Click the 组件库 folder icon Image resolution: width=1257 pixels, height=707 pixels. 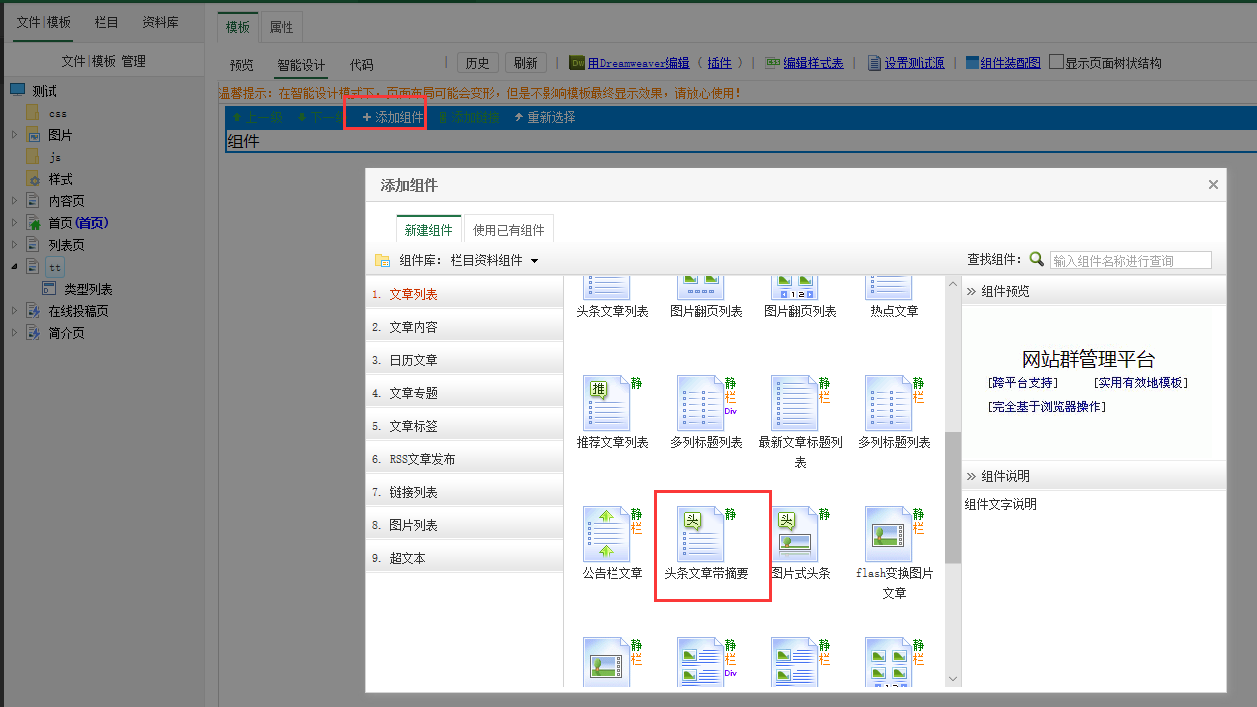pyautogui.click(x=382, y=260)
